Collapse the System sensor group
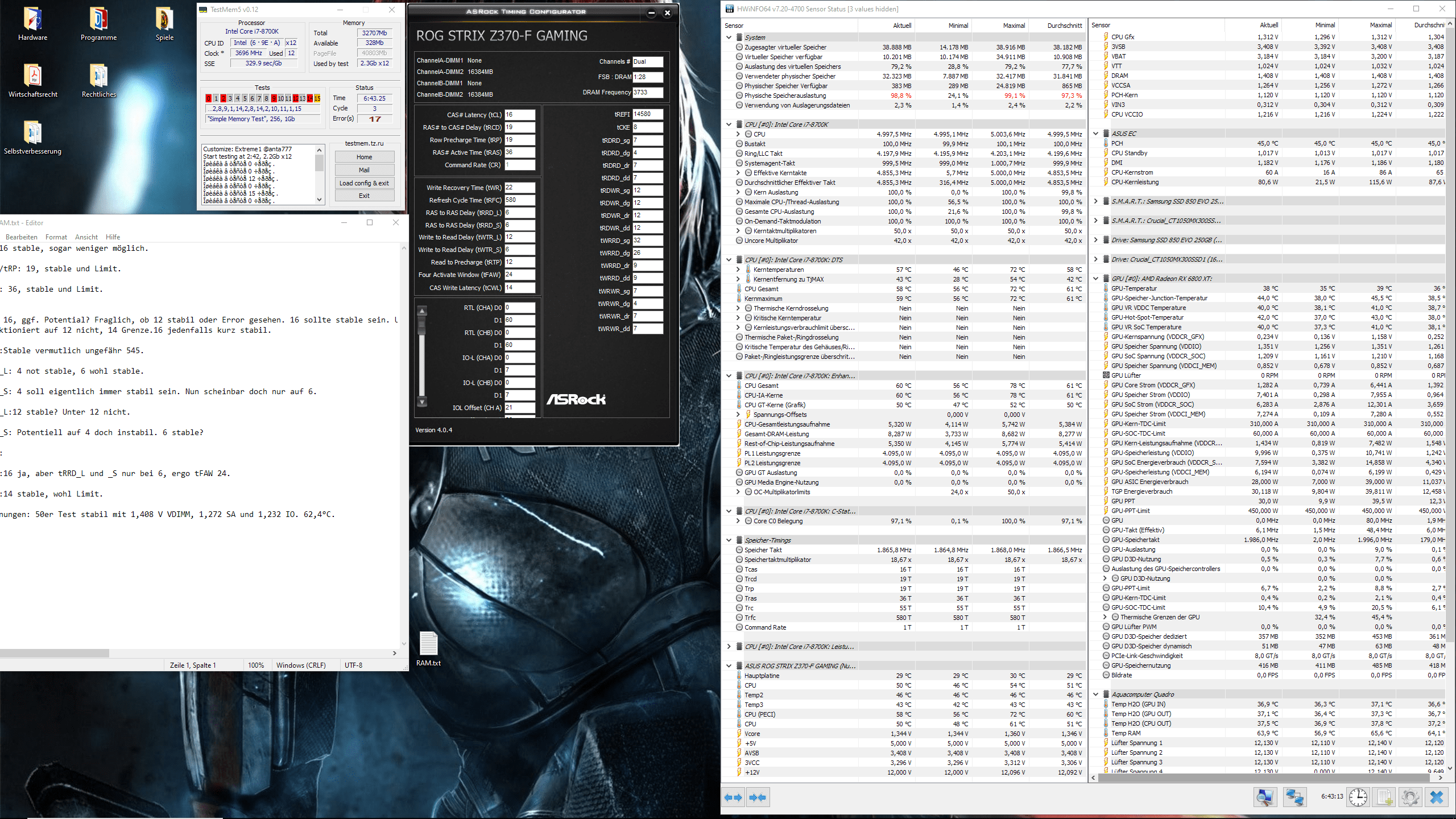The height and width of the screenshot is (819, 1456). tap(729, 38)
